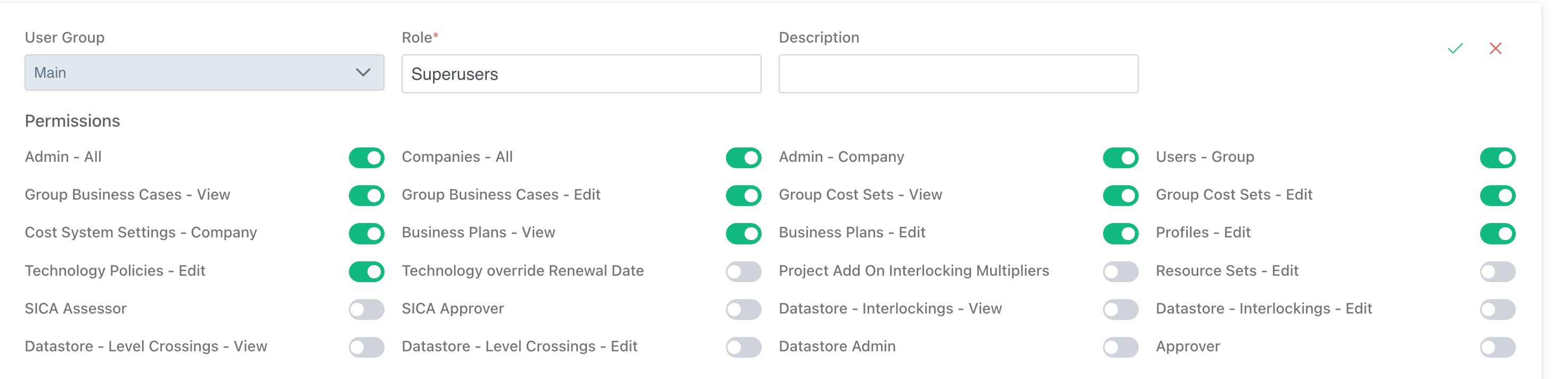
Task: Enable Project Add On Interlocking Multipliers
Action: [1120, 271]
